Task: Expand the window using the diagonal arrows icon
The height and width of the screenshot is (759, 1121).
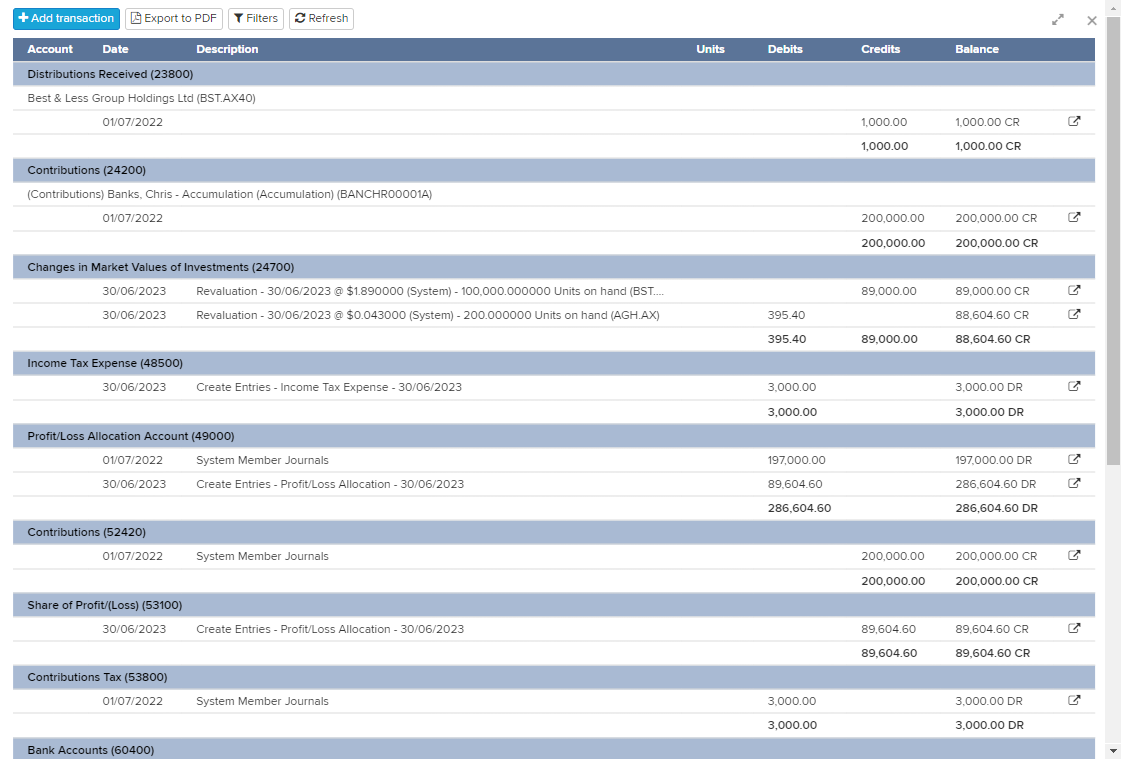Action: click(1057, 18)
